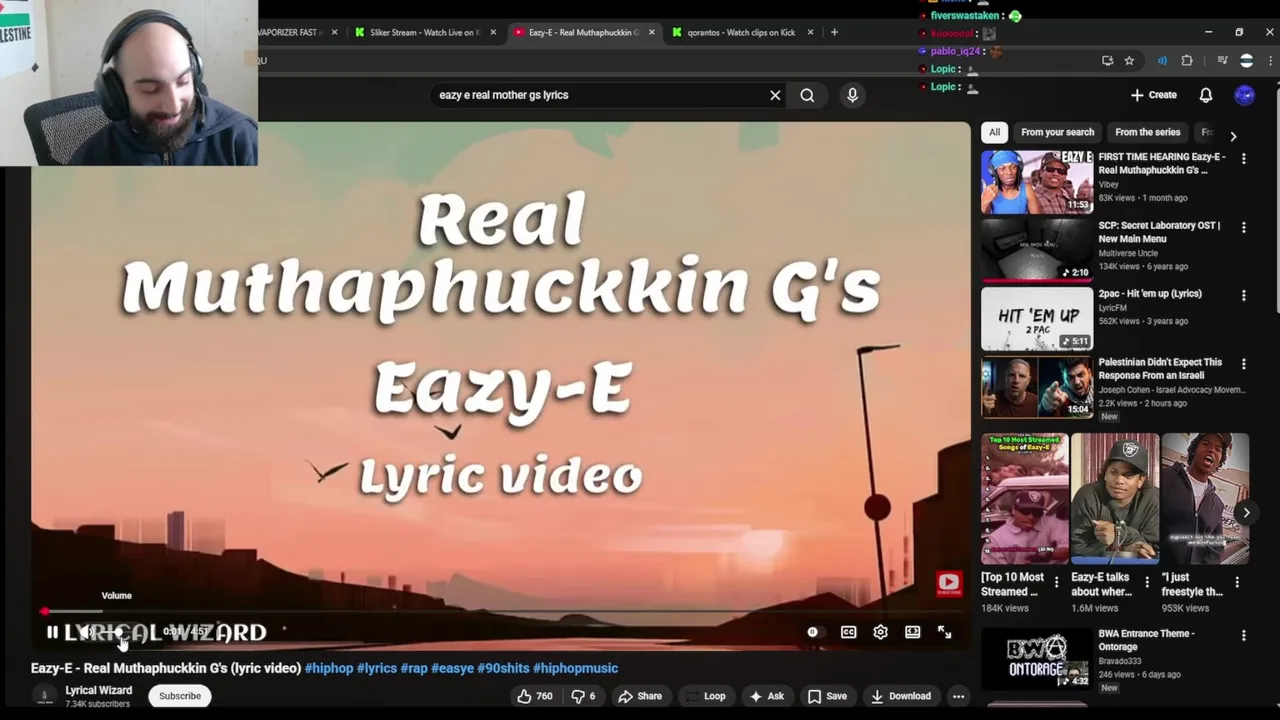Open the browser media control icon
Screen dimensions: 1280x720
click(x=1222, y=60)
